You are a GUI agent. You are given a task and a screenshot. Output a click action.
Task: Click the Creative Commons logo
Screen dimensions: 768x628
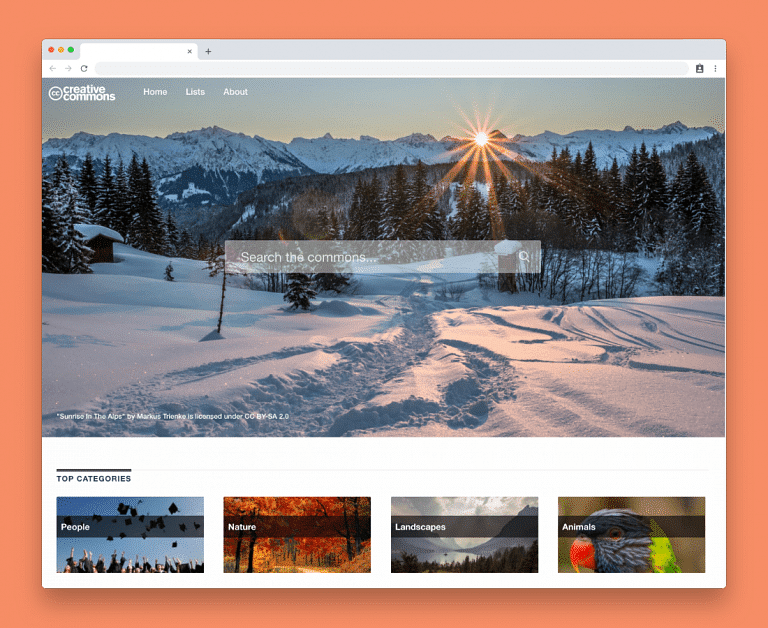point(82,93)
